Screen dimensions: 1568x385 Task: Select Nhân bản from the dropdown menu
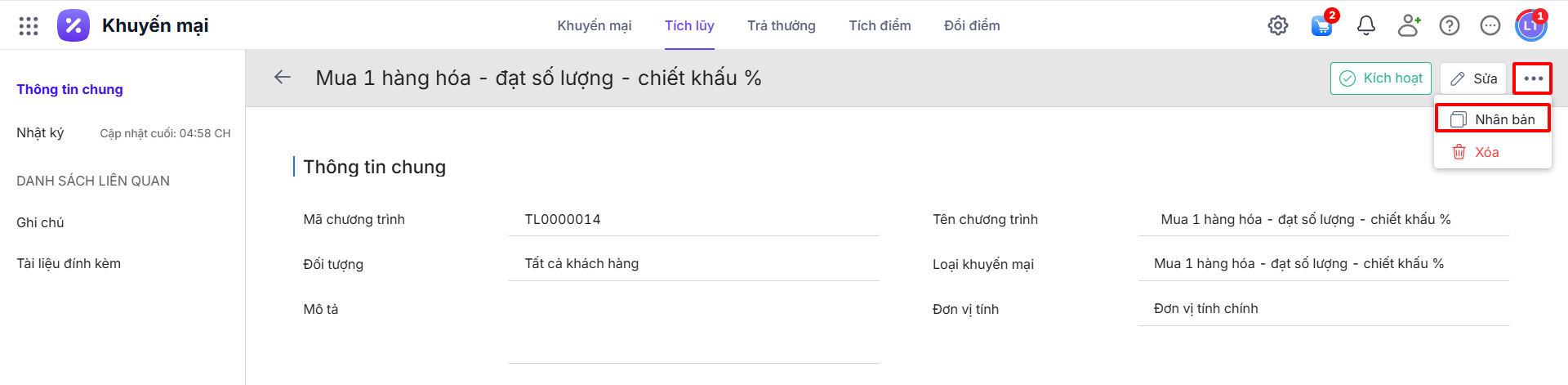pos(1493,119)
